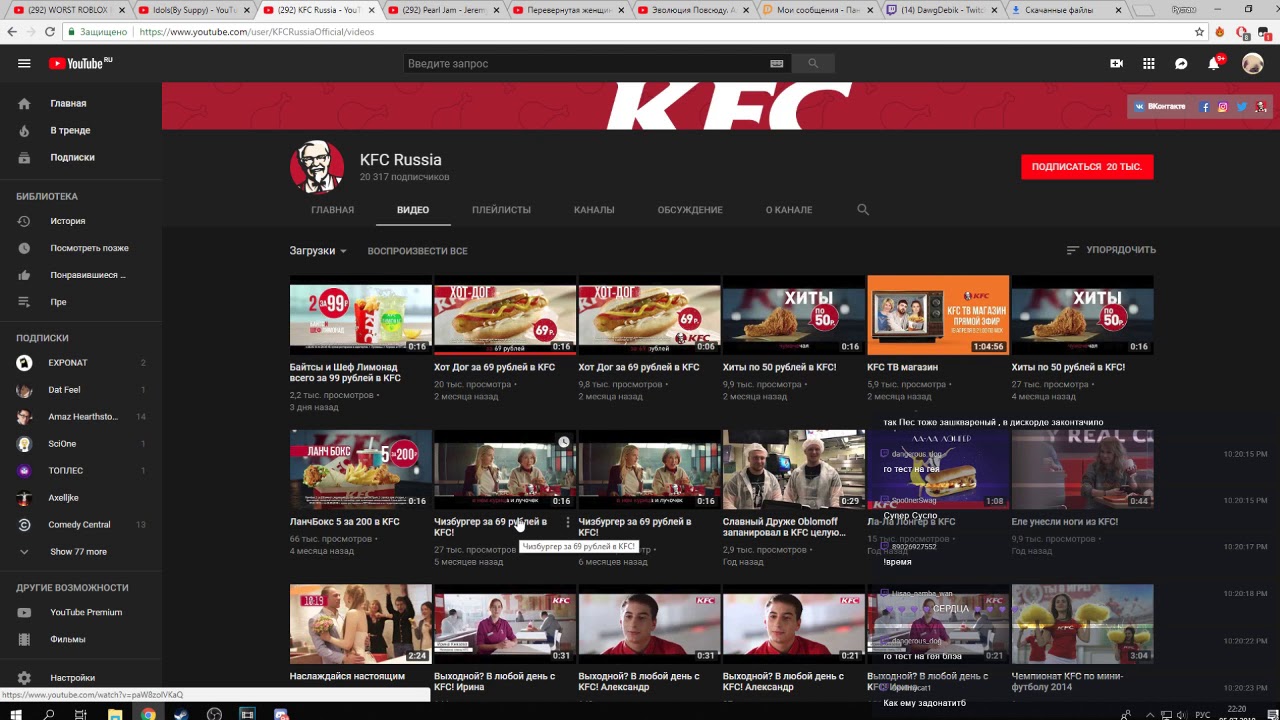Open the Упорядочить sort dropdown

(x=1110, y=250)
